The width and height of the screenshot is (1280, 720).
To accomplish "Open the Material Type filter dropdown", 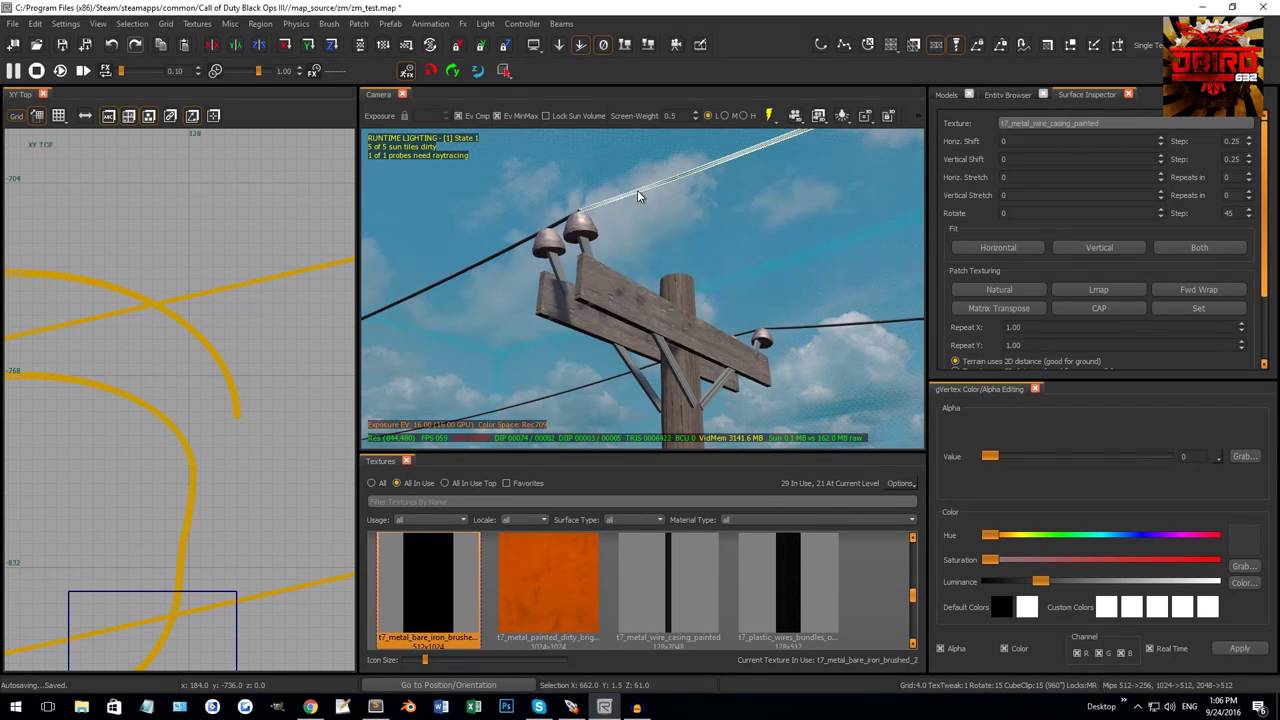I will tap(818, 520).
